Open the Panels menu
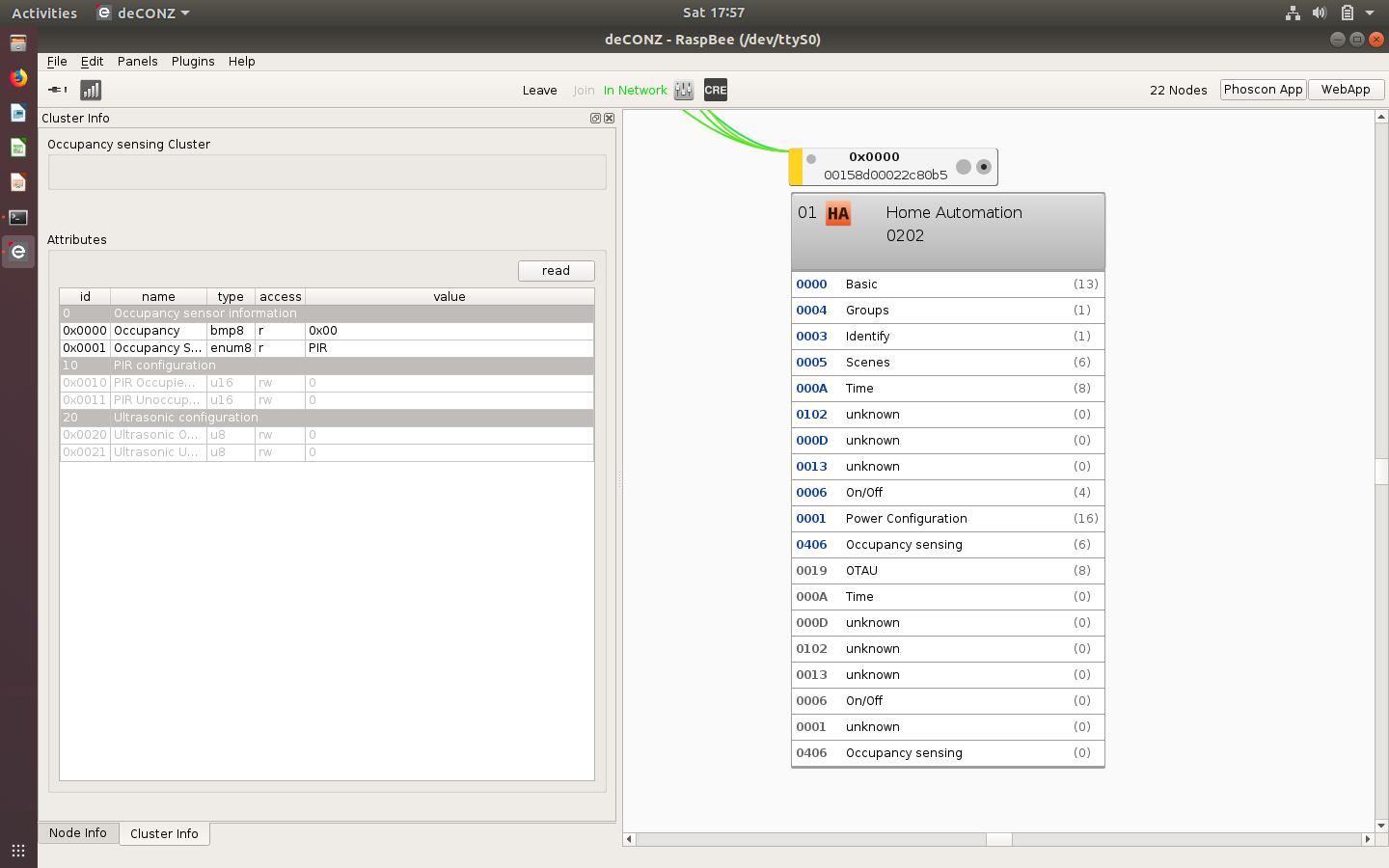This screenshot has height=868, width=1389. click(138, 61)
